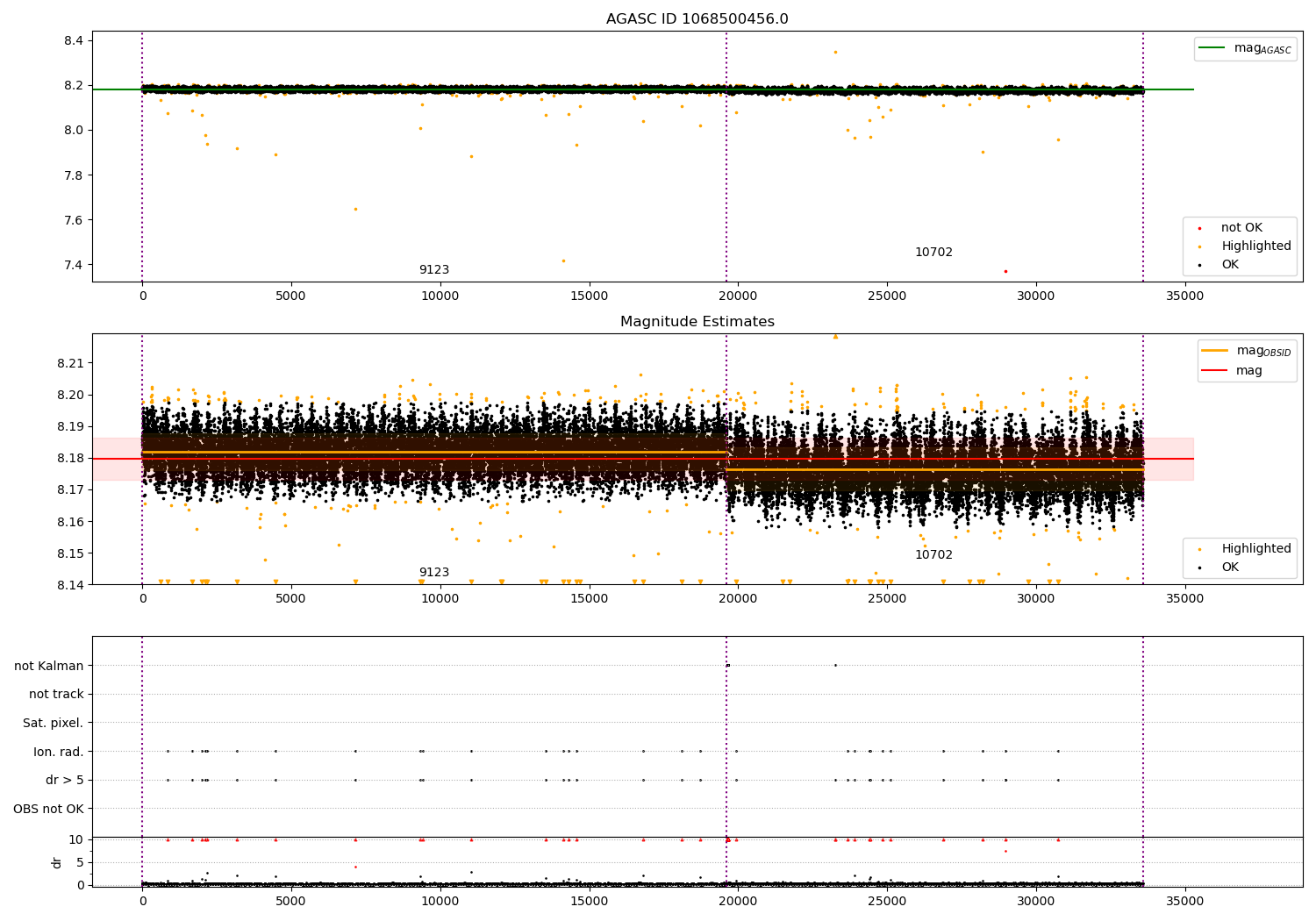
Task: Select the red mag legend line in middle plot
Action: point(1216,371)
